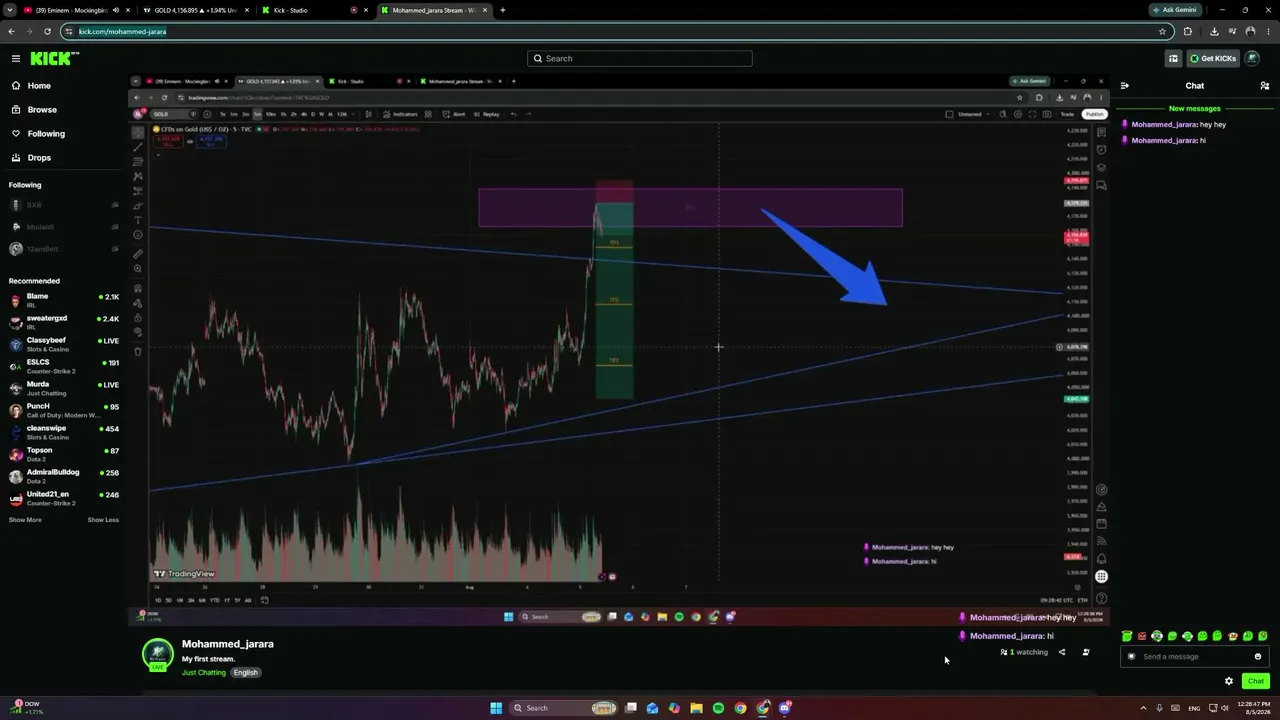Open the icon left of Get KICKs
1280x720 pixels.
pos(1173,58)
